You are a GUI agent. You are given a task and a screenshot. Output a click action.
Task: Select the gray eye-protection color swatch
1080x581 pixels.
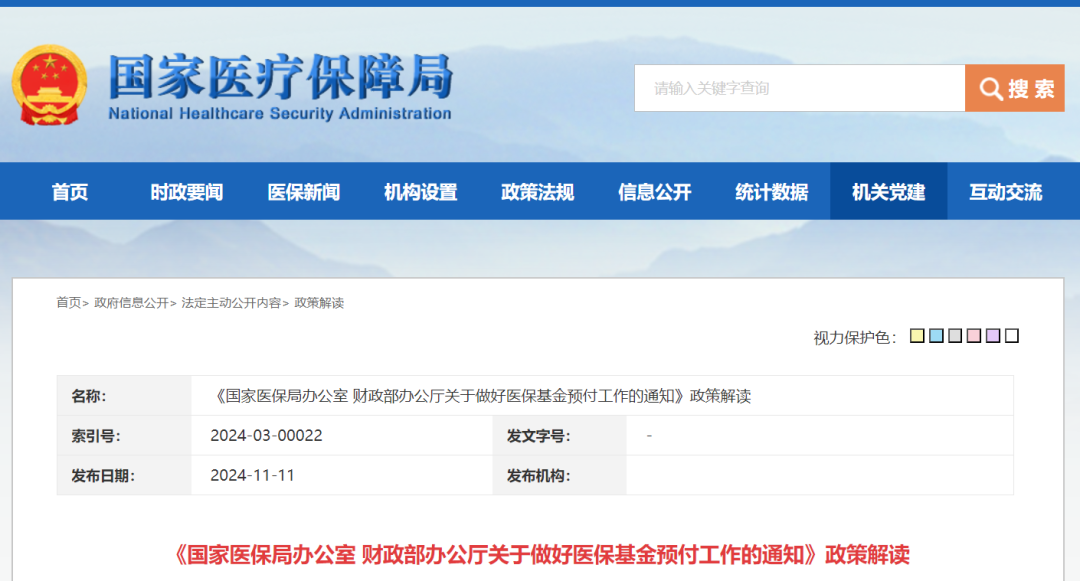coord(955,336)
